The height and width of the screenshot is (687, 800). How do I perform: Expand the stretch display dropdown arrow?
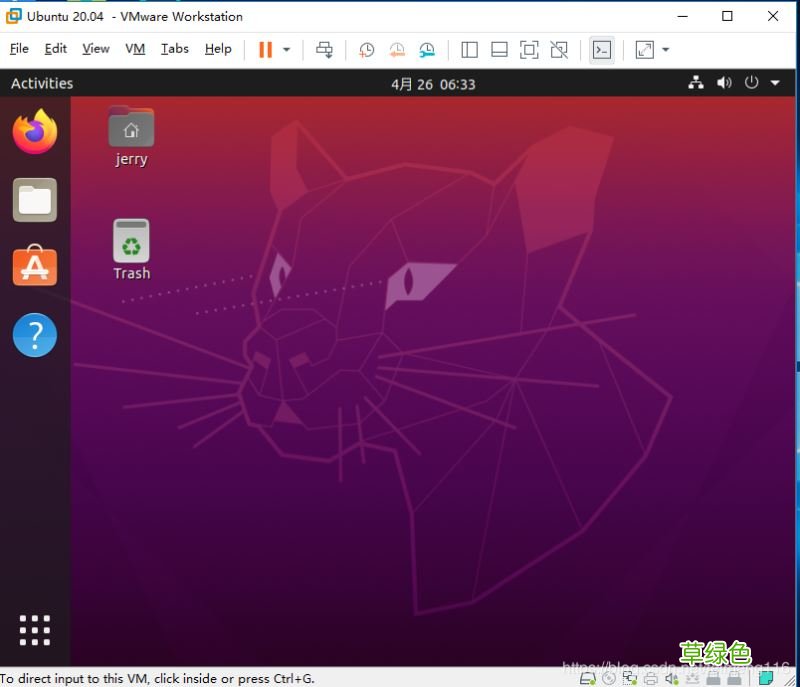[x=665, y=49]
